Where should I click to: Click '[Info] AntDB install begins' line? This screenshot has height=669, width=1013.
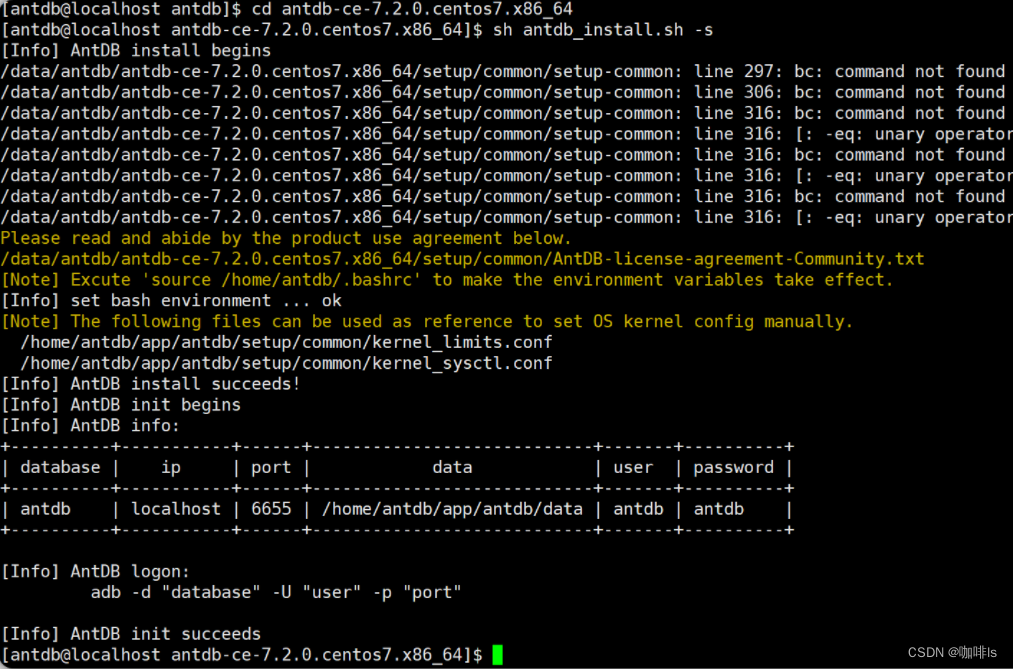pos(136,50)
